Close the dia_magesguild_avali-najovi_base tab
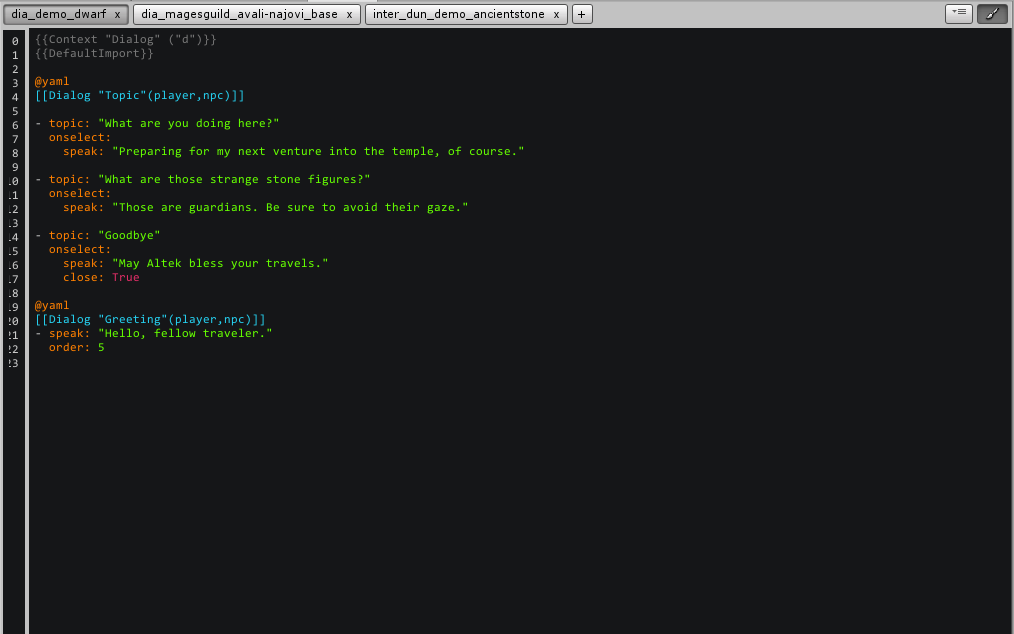1014x634 pixels. click(349, 14)
